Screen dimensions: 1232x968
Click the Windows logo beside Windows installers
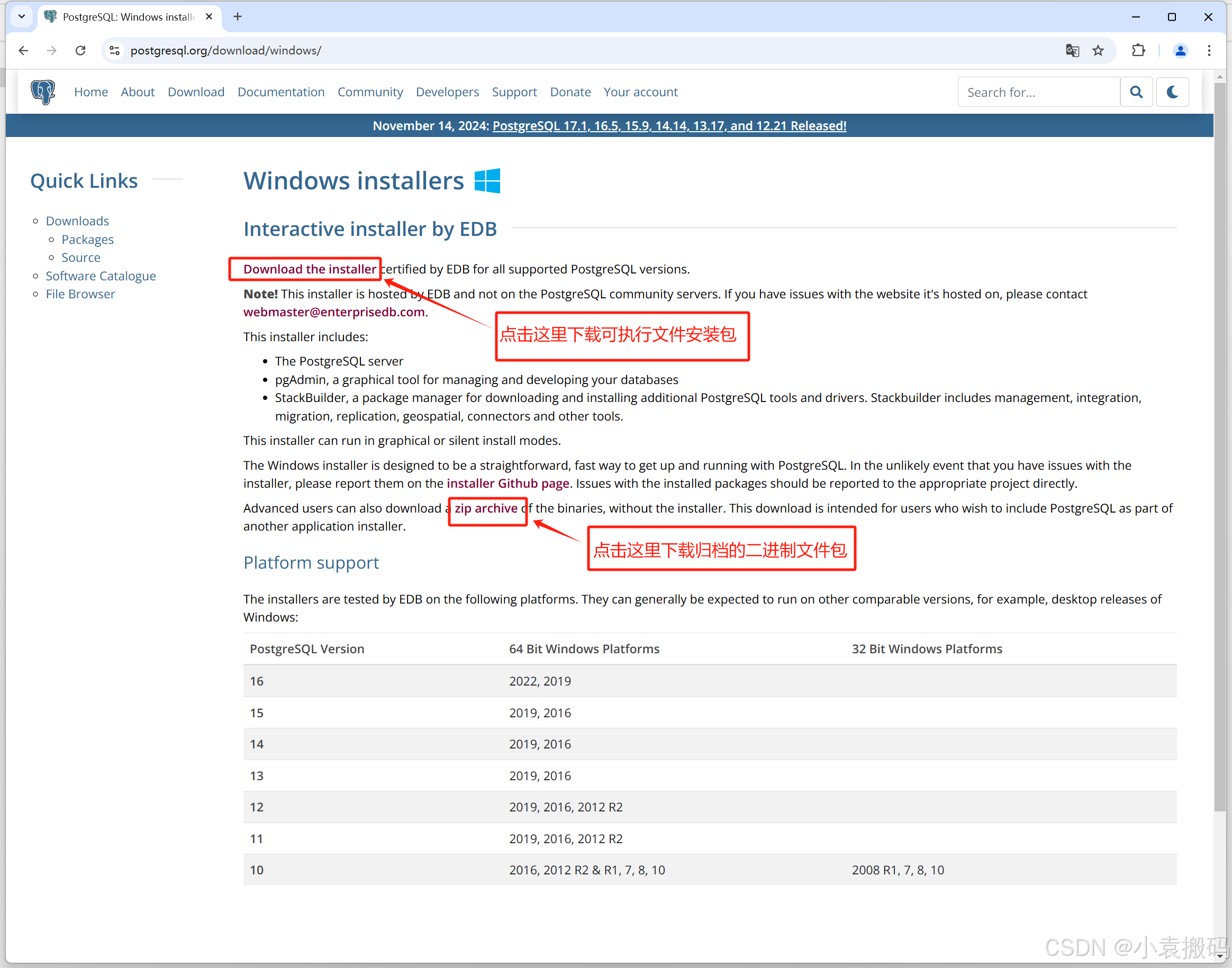point(487,181)
